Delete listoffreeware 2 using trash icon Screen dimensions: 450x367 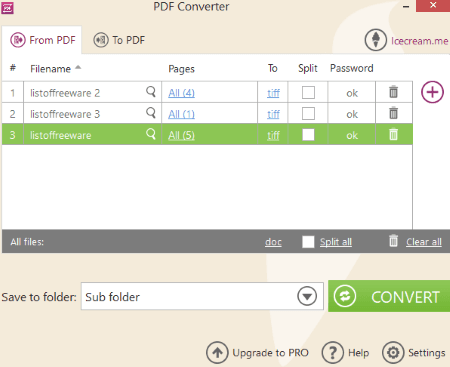coord(393,92)
